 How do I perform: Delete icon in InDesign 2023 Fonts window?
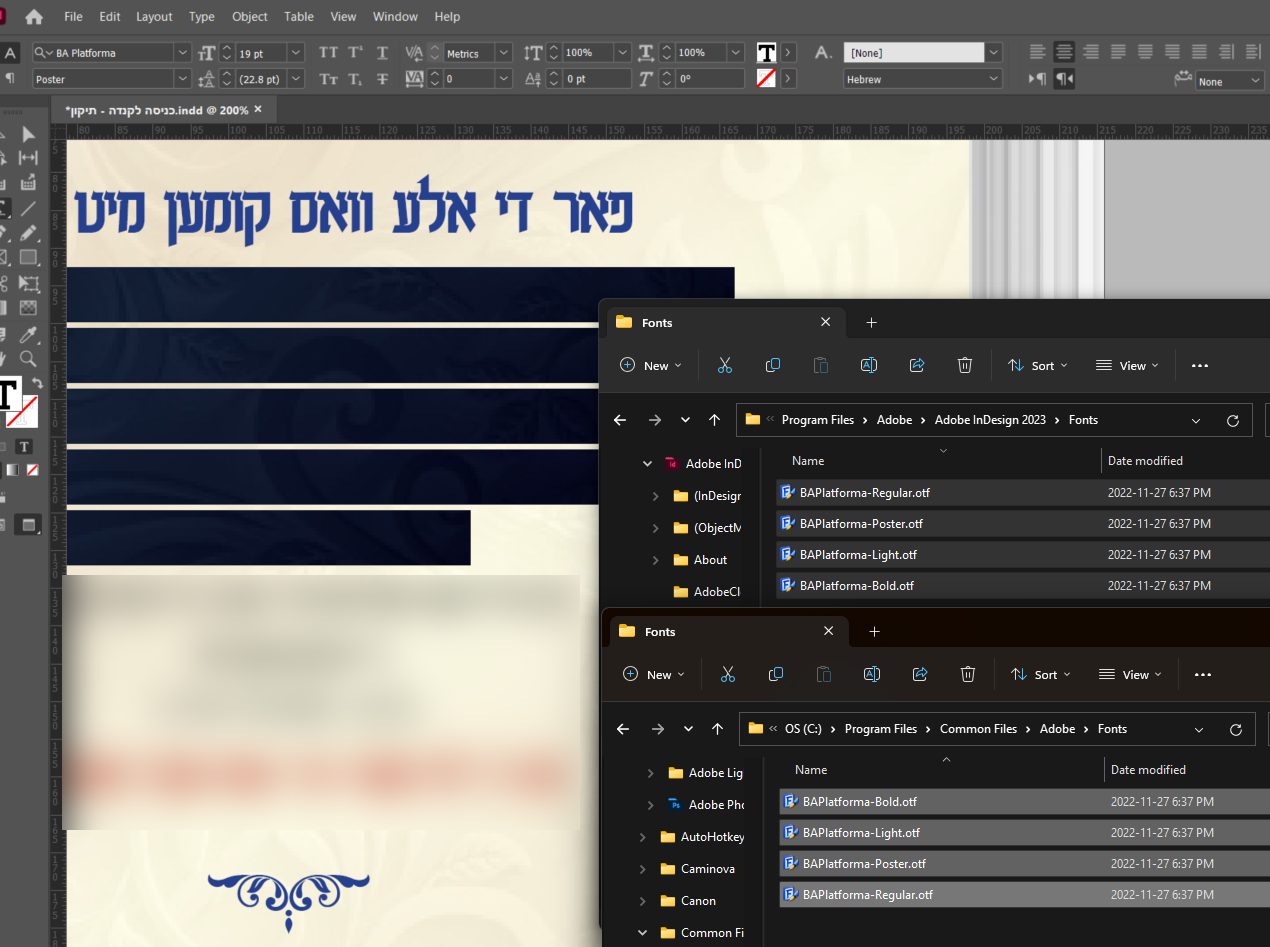click(x=965, y=365)
